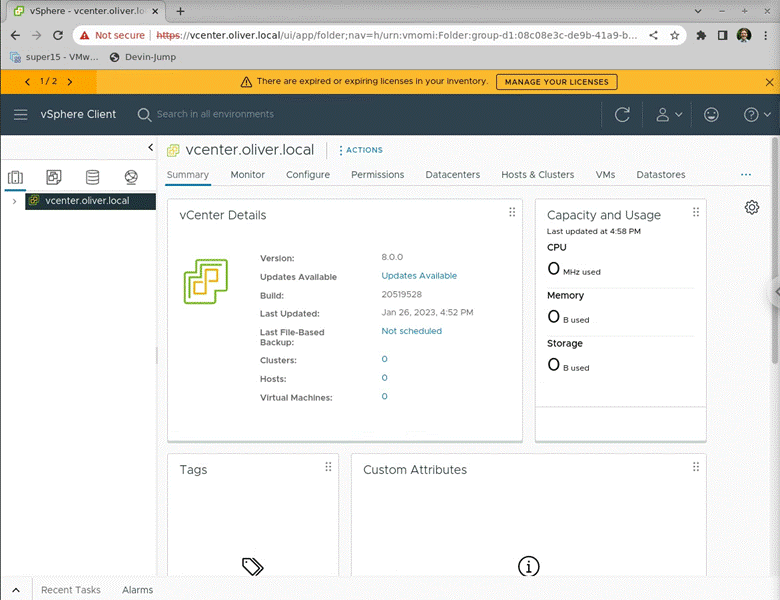Click the vCenter Details card drag handle

[512, 212]
